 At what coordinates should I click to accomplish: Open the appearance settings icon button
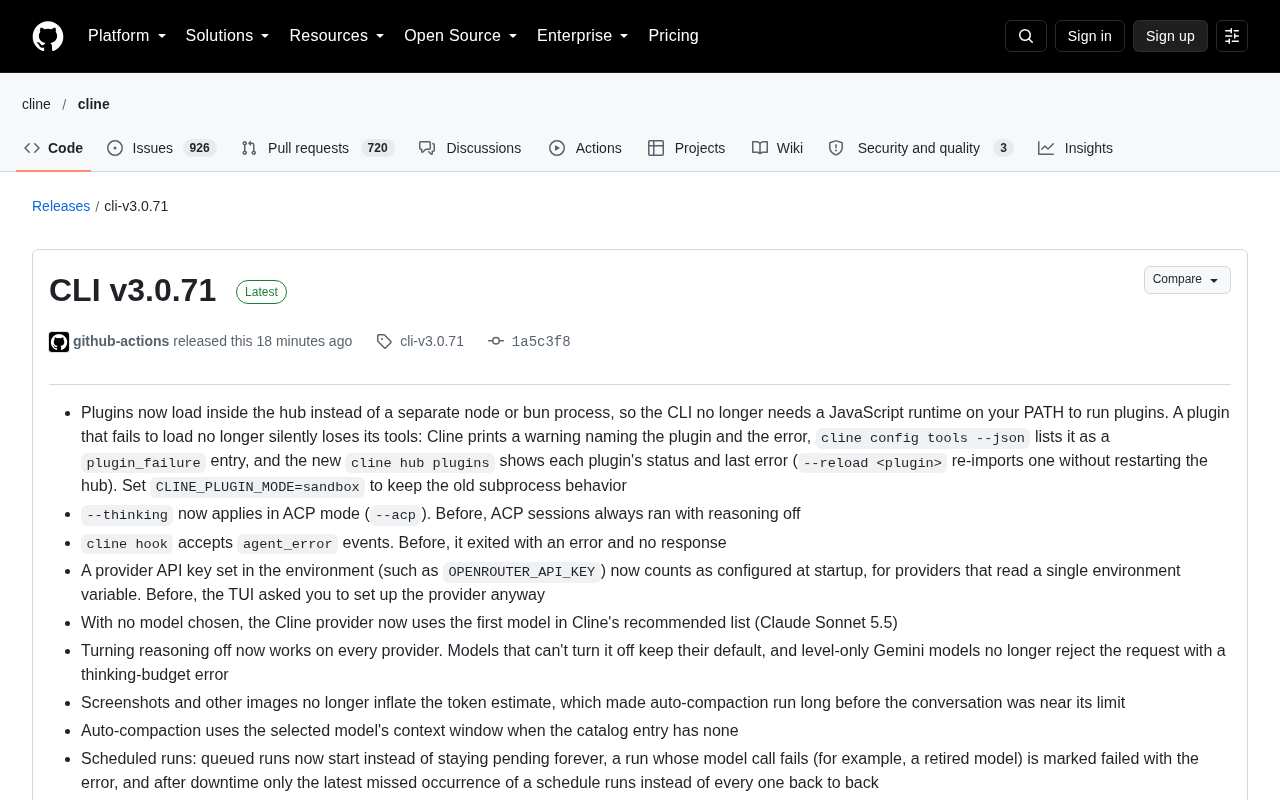tap(1232, 36)
